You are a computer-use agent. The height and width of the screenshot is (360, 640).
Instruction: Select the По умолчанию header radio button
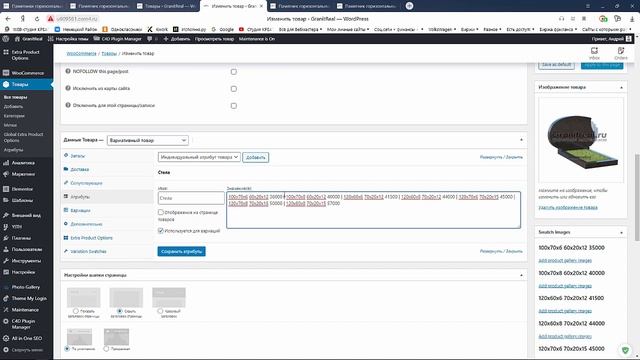[x=67, y=349]
